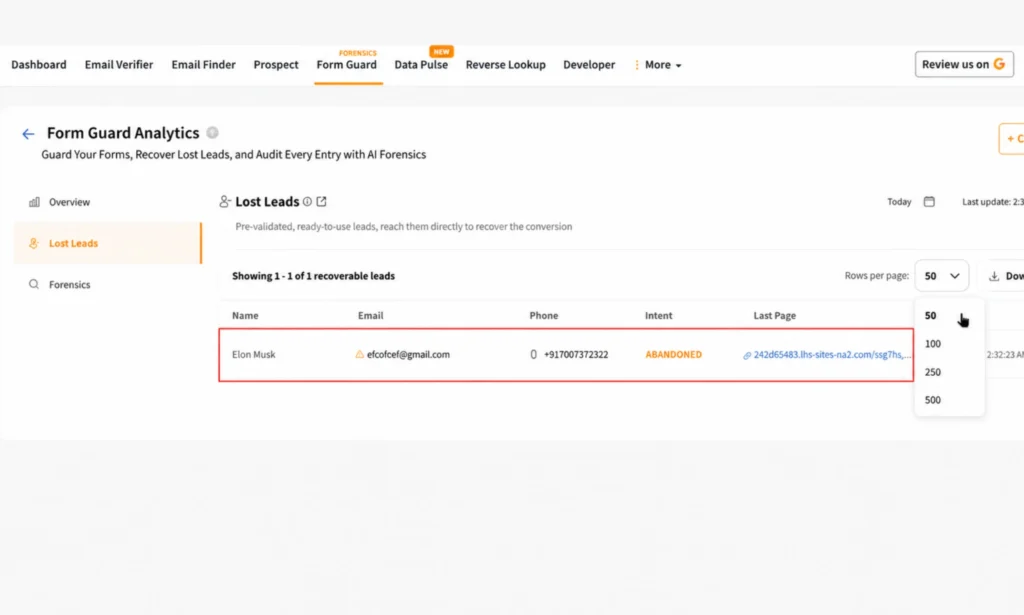Viewport: 1024px width, 615px height.
Task: Select Lost Leads in the sidebar
Action: point(108,244)
